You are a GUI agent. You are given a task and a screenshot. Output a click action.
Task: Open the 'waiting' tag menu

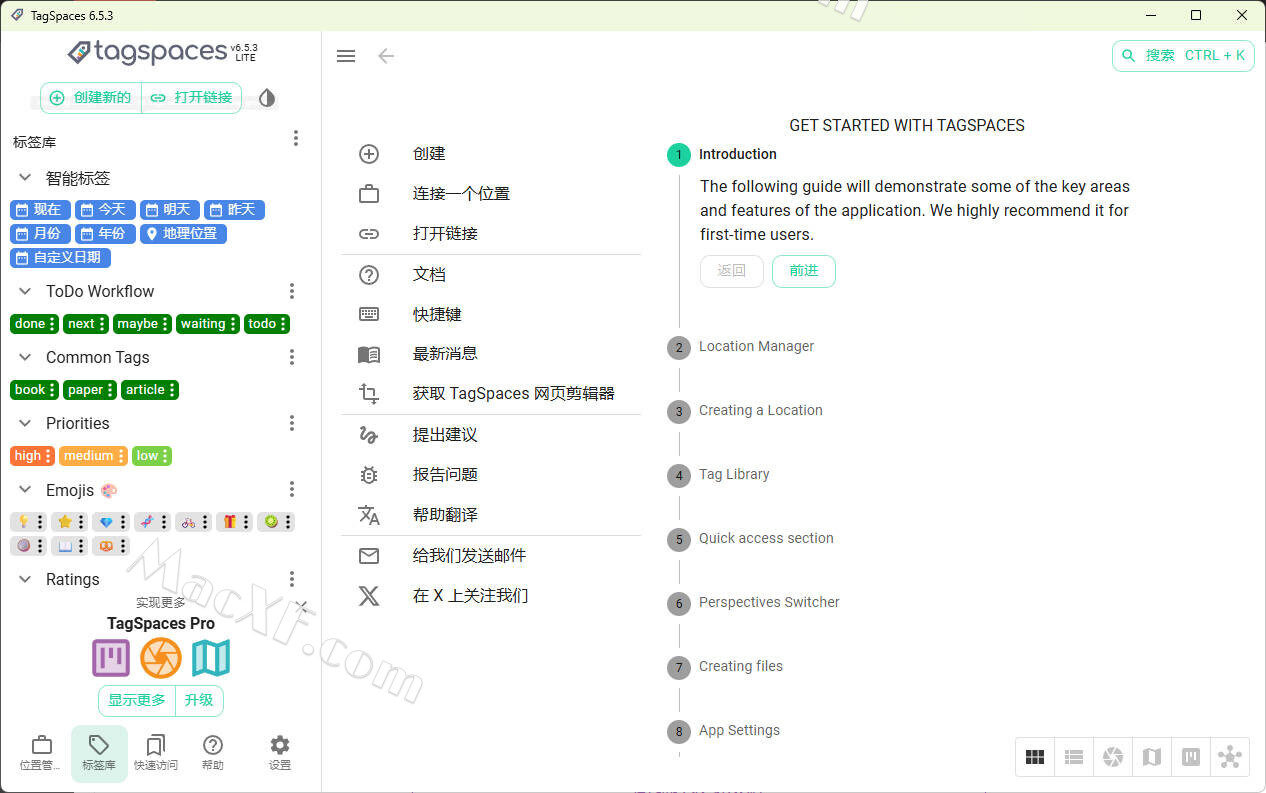pos(233,324)
